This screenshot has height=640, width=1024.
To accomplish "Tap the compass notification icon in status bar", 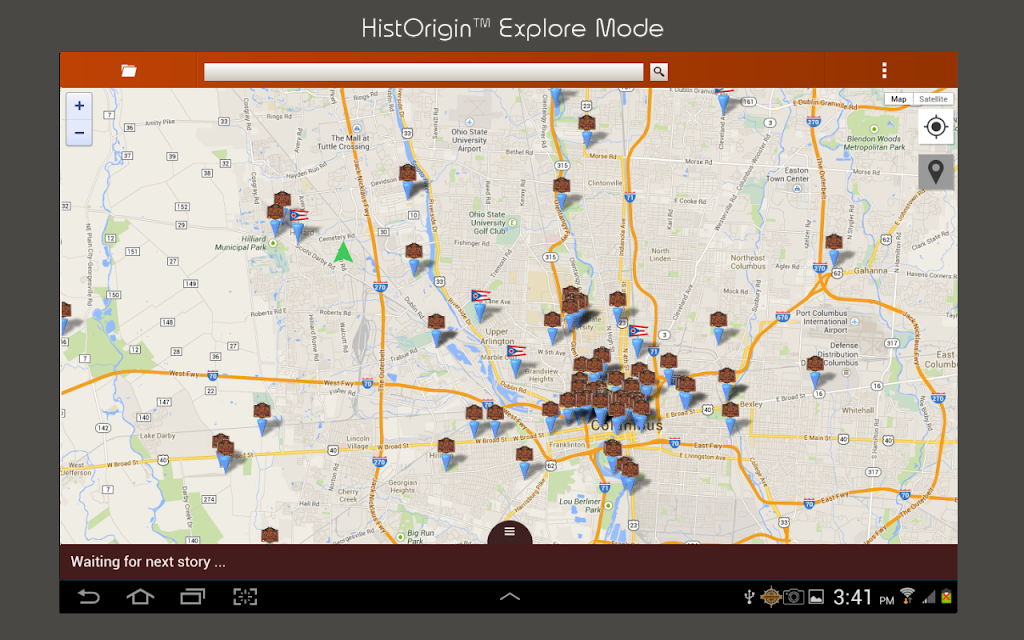I will point(771,597).
